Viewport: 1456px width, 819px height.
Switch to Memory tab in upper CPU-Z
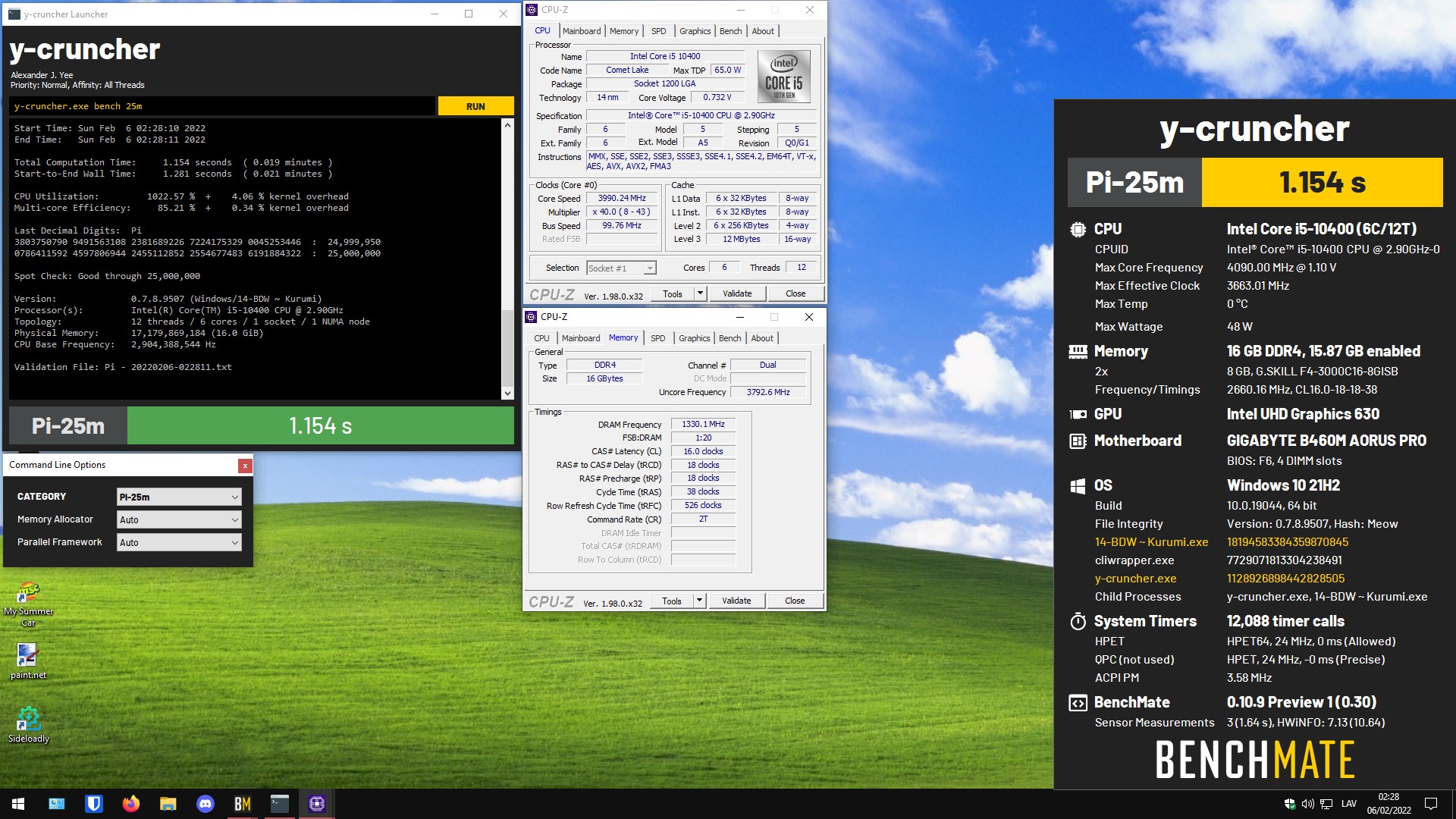point(624,31)
